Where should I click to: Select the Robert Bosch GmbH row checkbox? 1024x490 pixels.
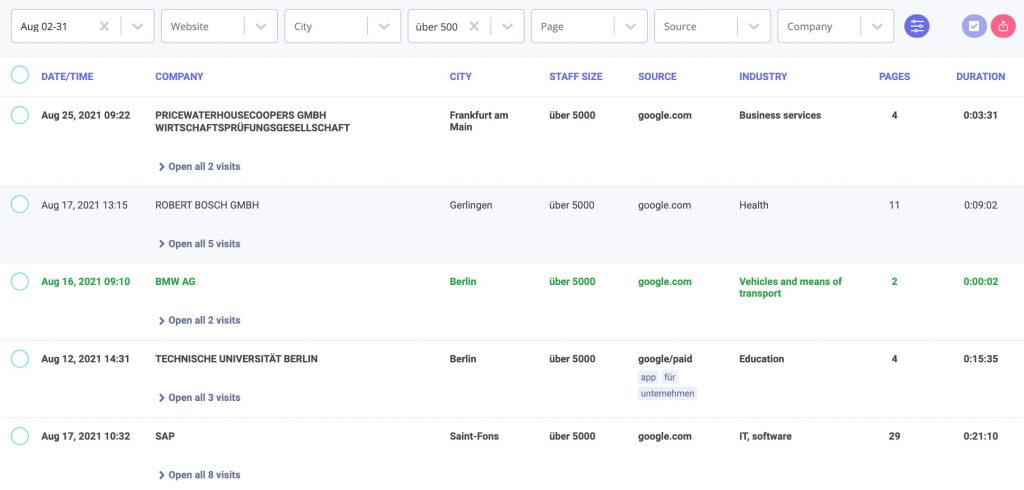click(x=20, y=204)
